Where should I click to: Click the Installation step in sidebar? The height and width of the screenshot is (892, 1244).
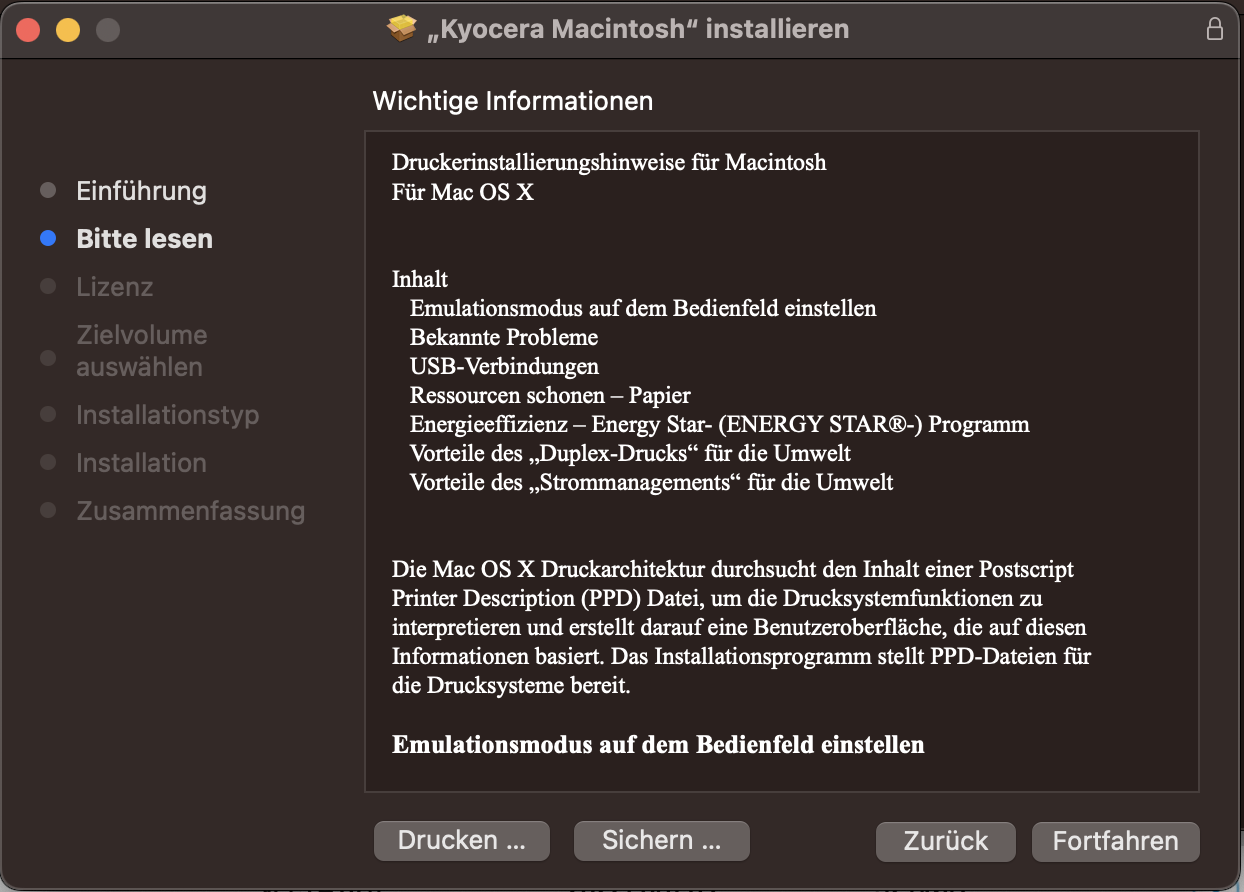[x=141, y=463]
